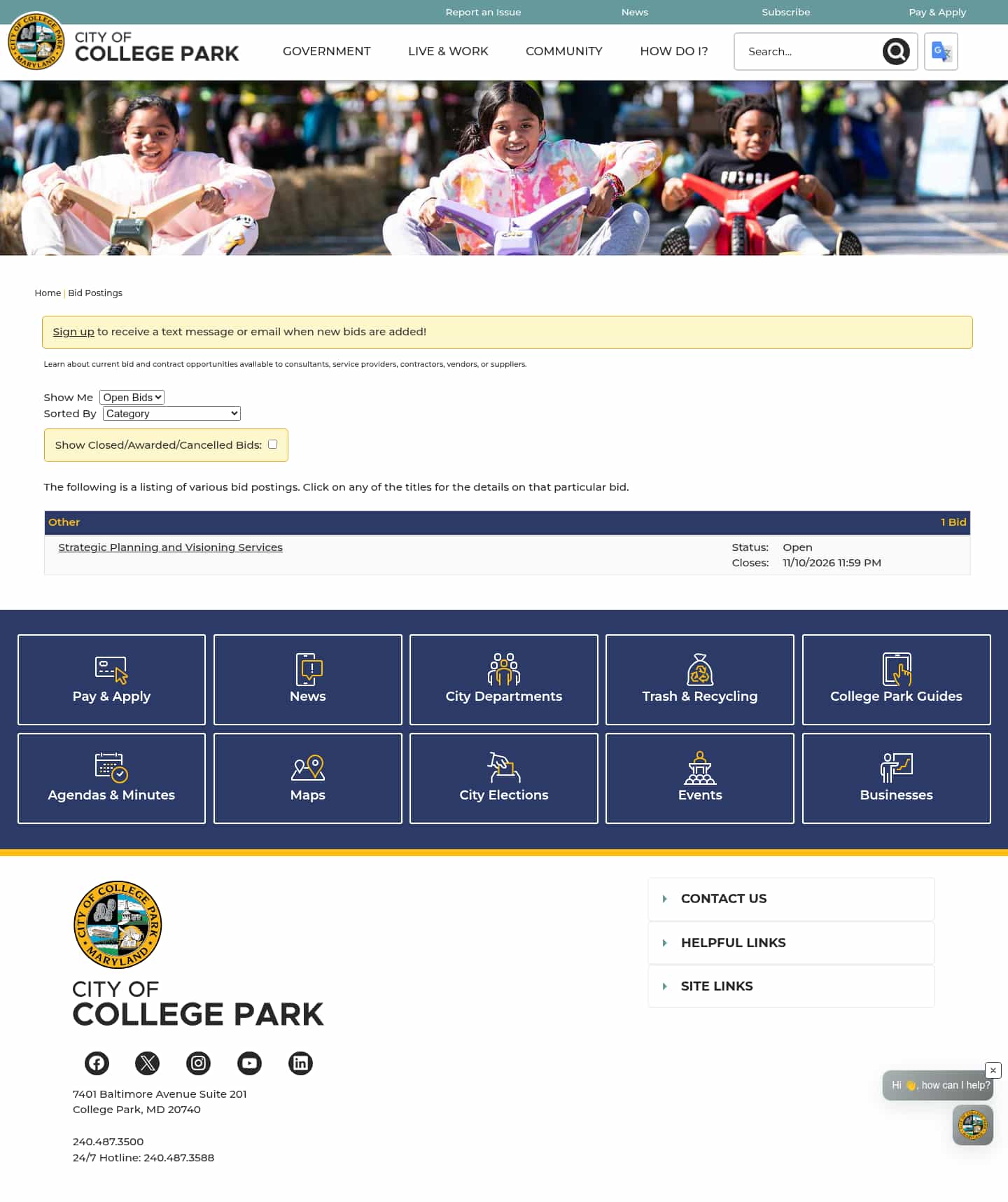Click the City of College Park header logo
The width and height of the screenshot is (1008, 1202).
coord(123,41)
